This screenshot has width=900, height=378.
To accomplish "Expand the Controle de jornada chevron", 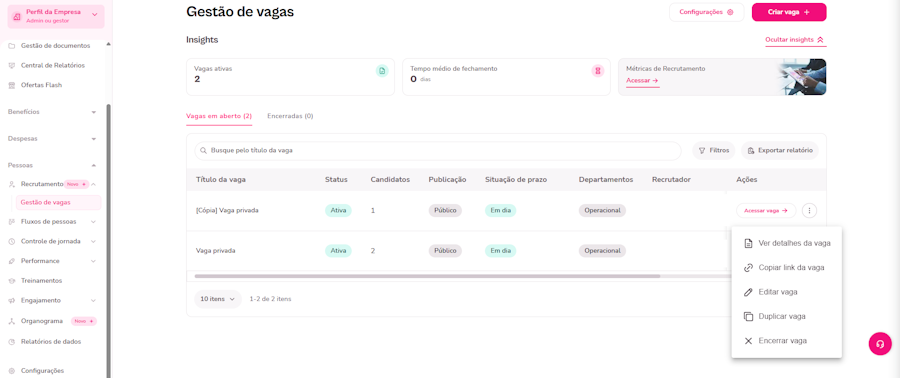I will click(94, 241).
